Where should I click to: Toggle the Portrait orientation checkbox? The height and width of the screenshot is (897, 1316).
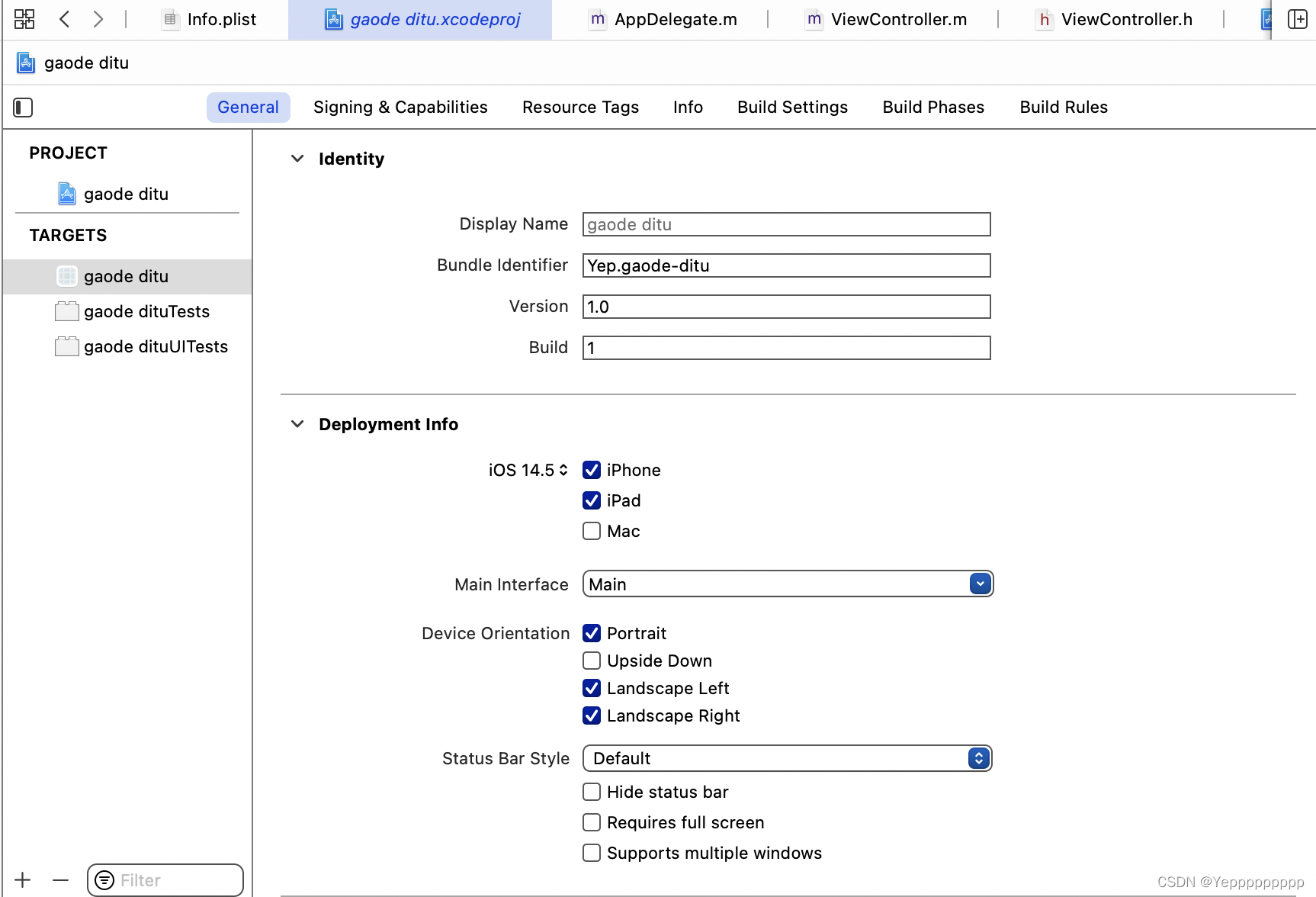[592, 633]
